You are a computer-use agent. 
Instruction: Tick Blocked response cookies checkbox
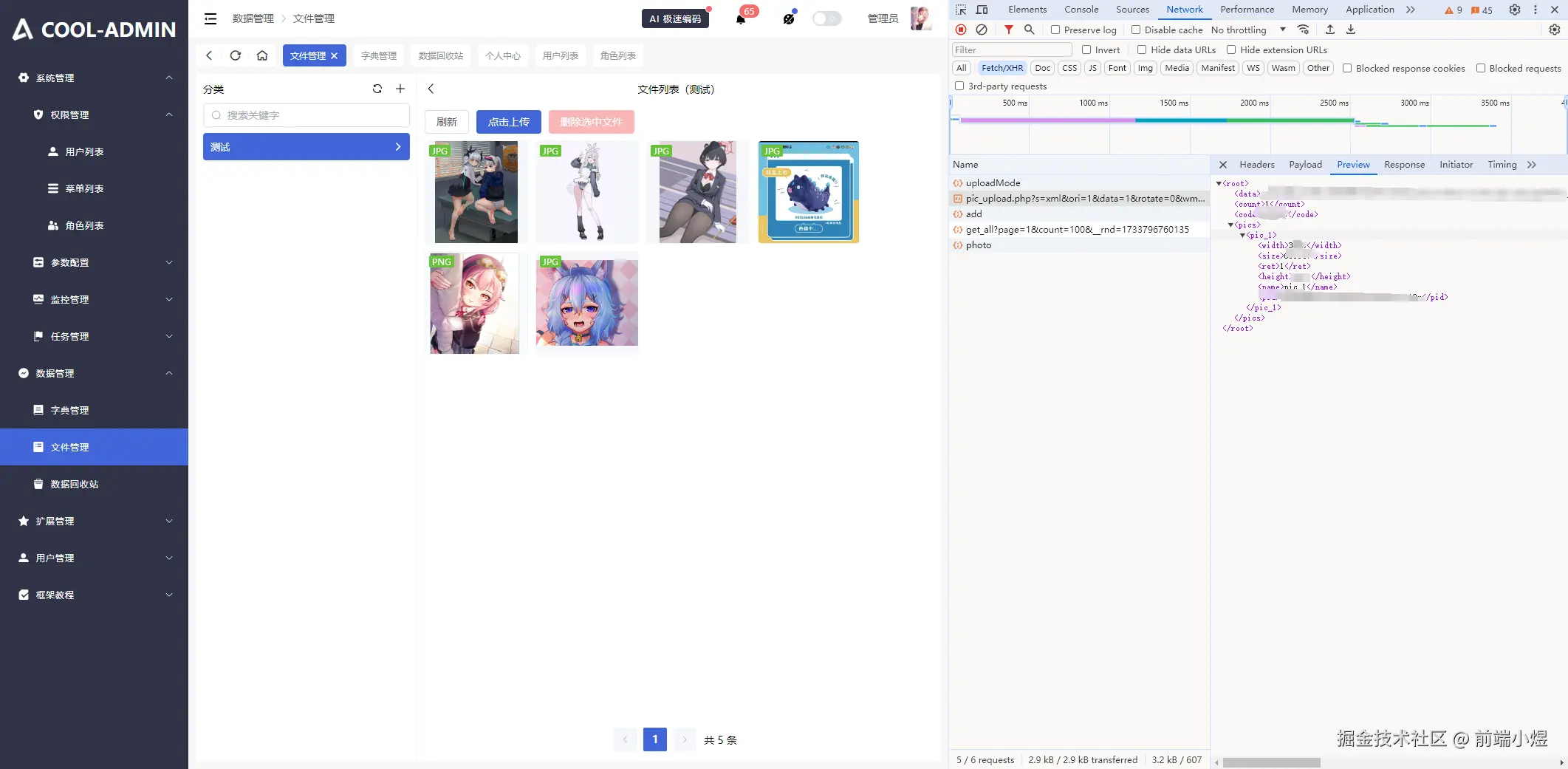coord(1347,68)
